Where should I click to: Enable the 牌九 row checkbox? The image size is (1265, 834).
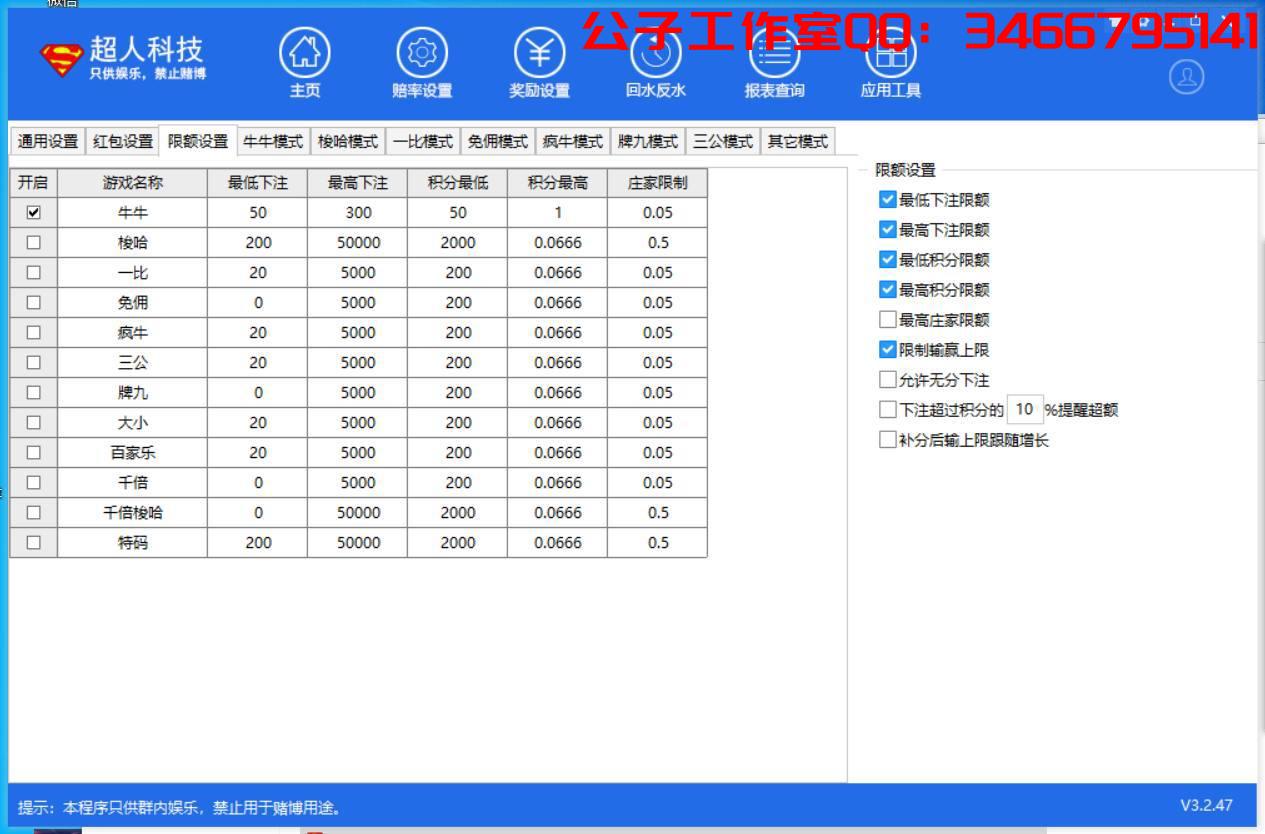34,392
